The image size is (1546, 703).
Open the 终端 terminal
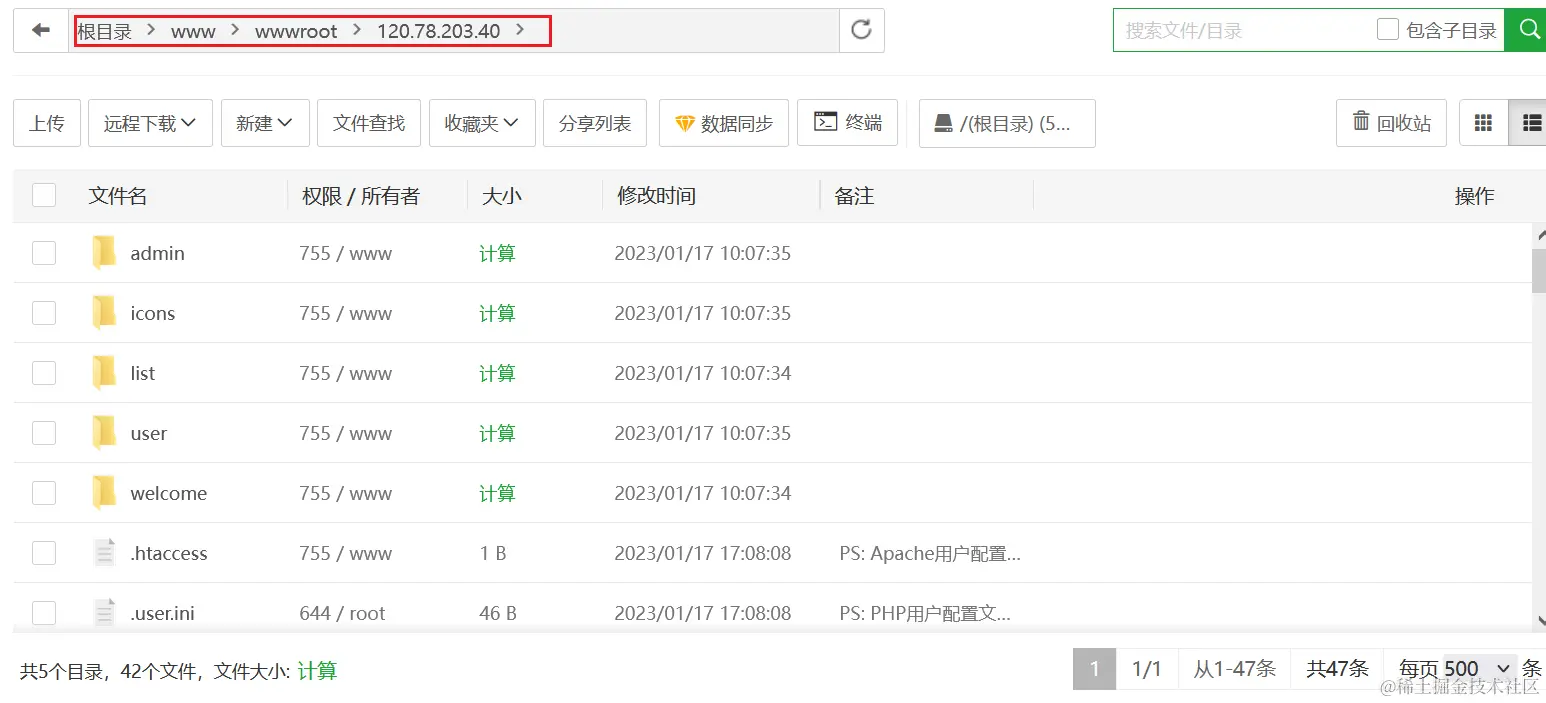848,122
